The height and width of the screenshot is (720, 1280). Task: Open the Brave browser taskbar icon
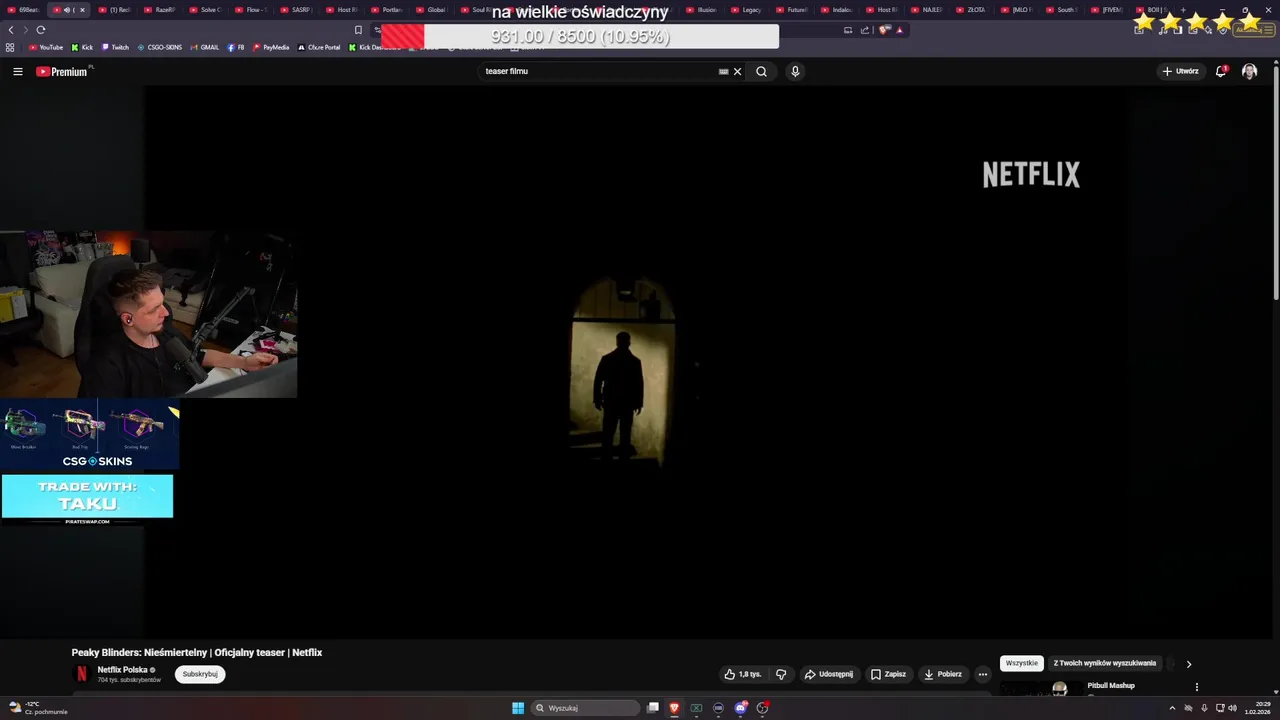click(x=674, y=708)
